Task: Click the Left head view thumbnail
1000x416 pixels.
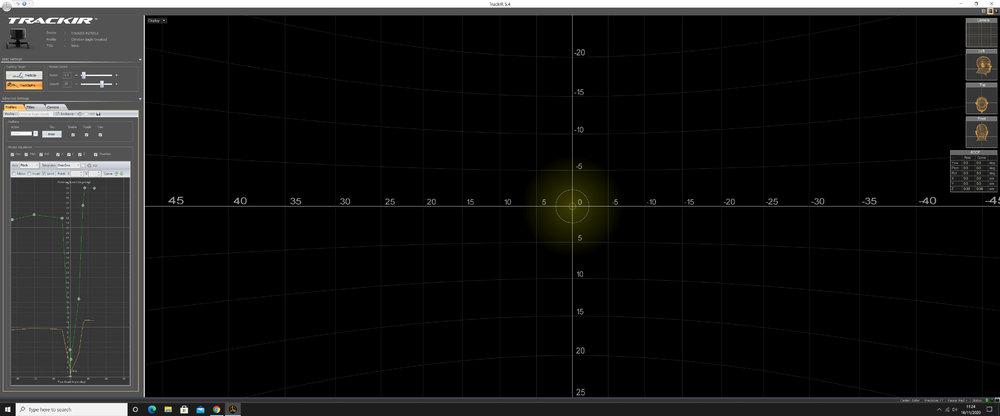Action: [x=982, y=64]
